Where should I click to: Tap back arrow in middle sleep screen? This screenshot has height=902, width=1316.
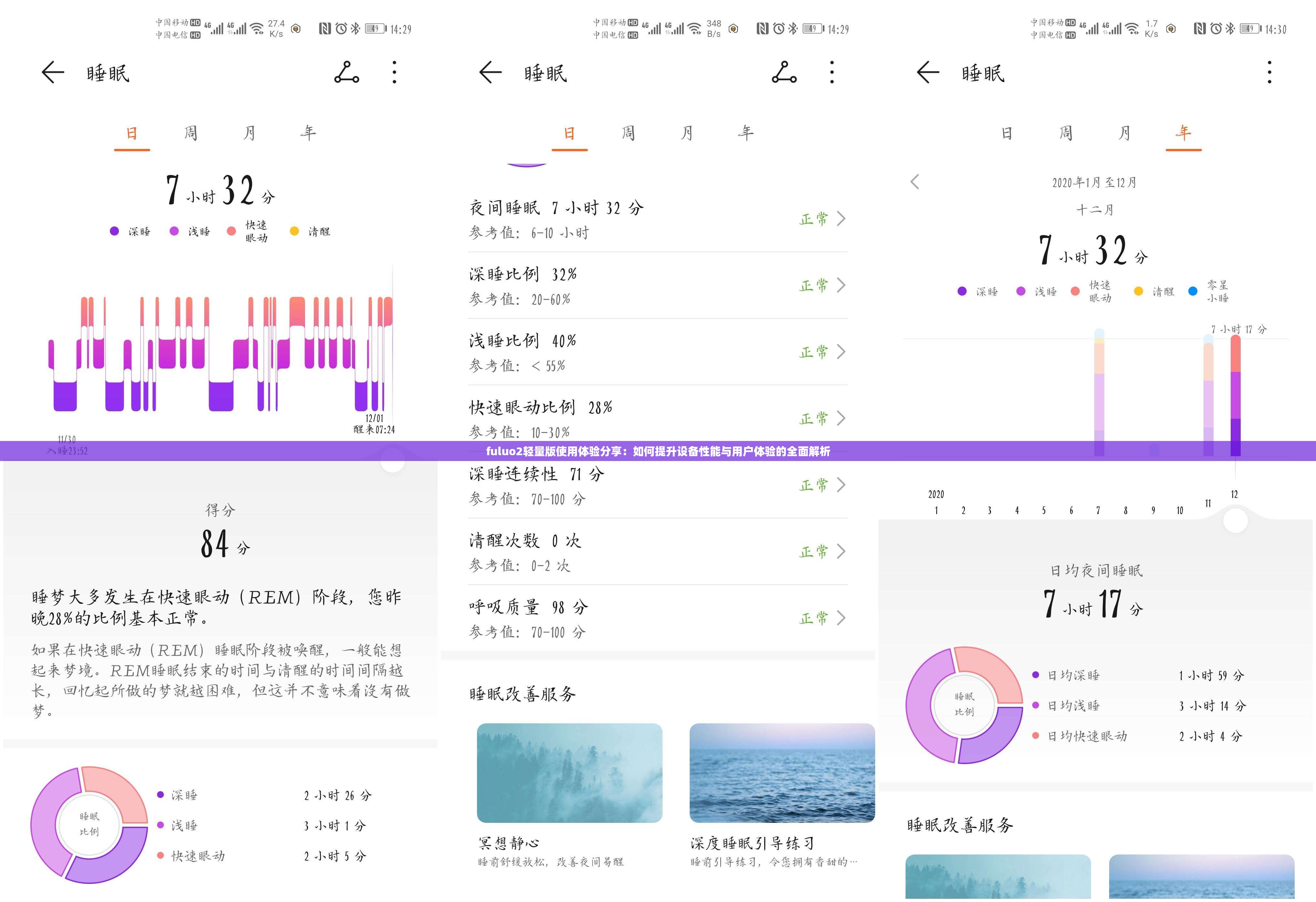pos(490,73)
